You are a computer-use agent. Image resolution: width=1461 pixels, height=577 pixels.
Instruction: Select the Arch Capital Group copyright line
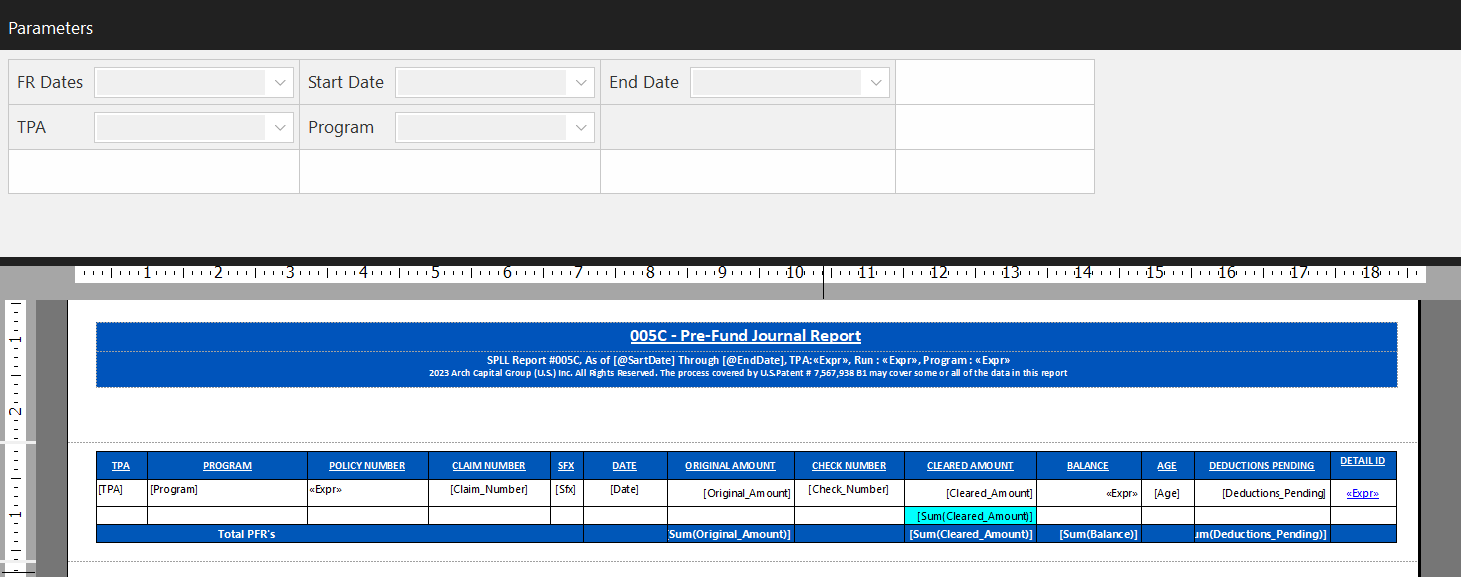click(746, 373)
